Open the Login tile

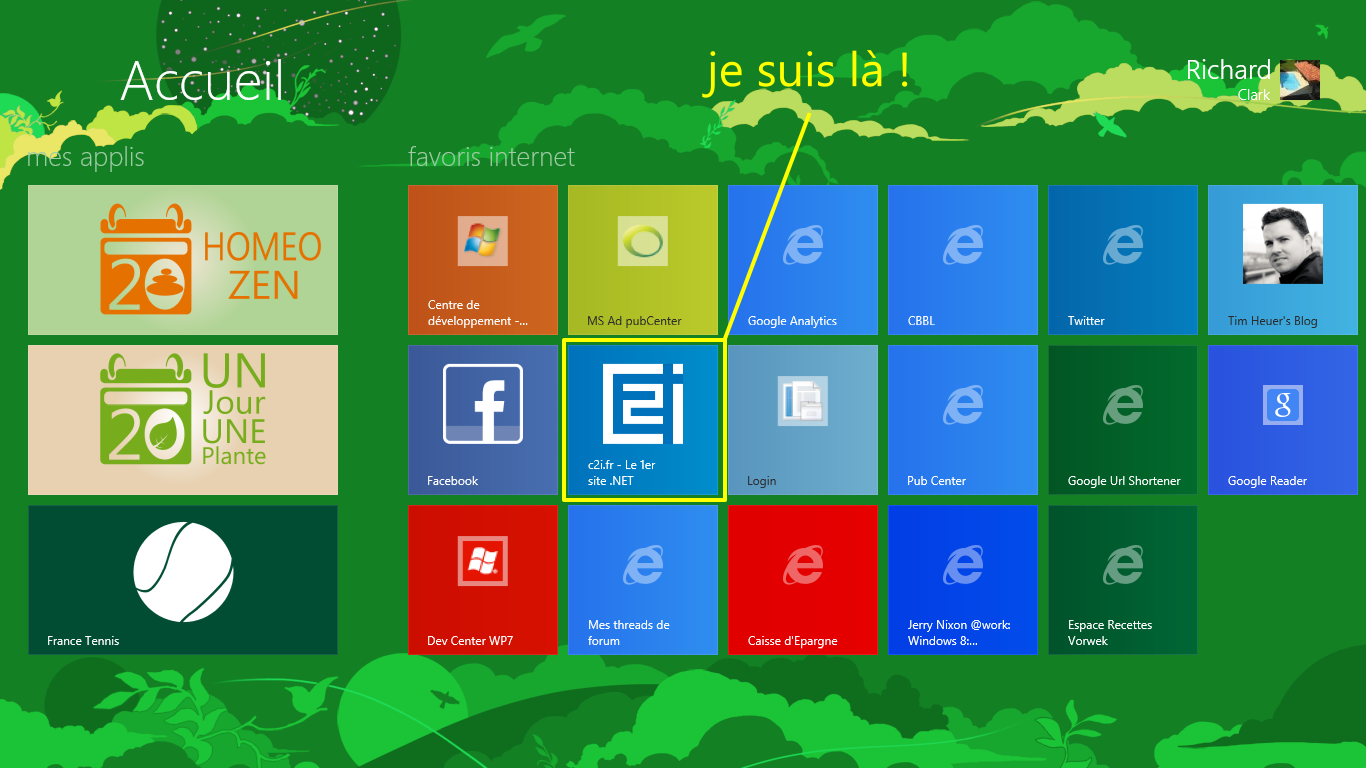pyautogui.click(x=803, y=420)
